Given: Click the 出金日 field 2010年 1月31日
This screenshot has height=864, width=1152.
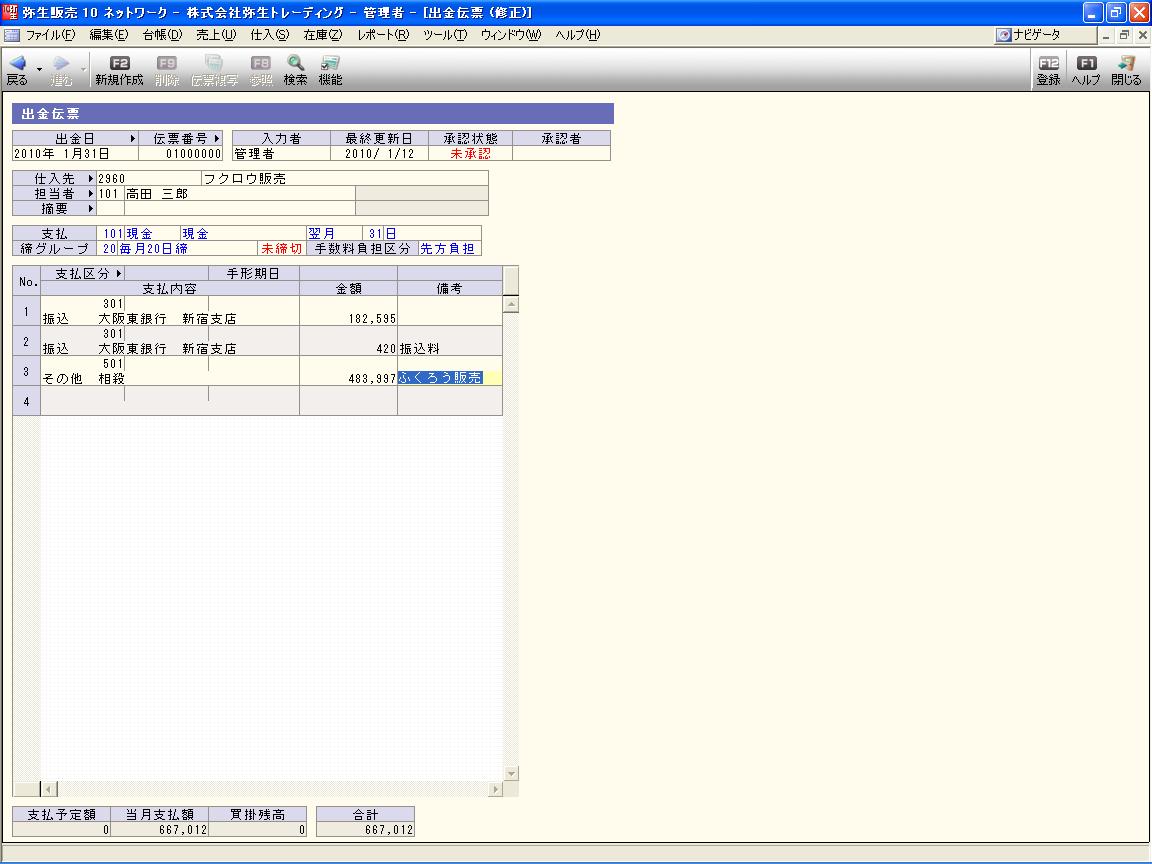Looking at the screenshot, I should click(x=75, y=154).
